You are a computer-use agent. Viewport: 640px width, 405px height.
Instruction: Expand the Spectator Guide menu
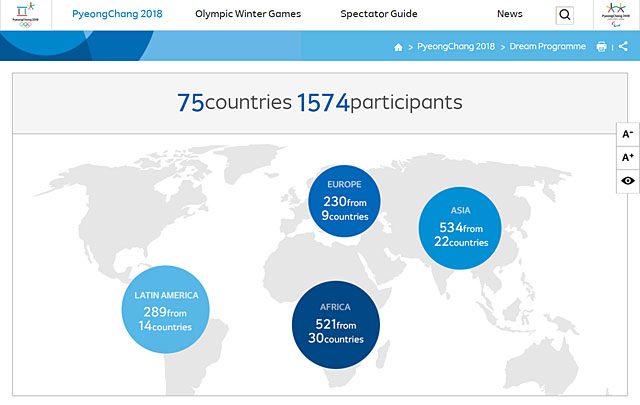tap(380, 14)
